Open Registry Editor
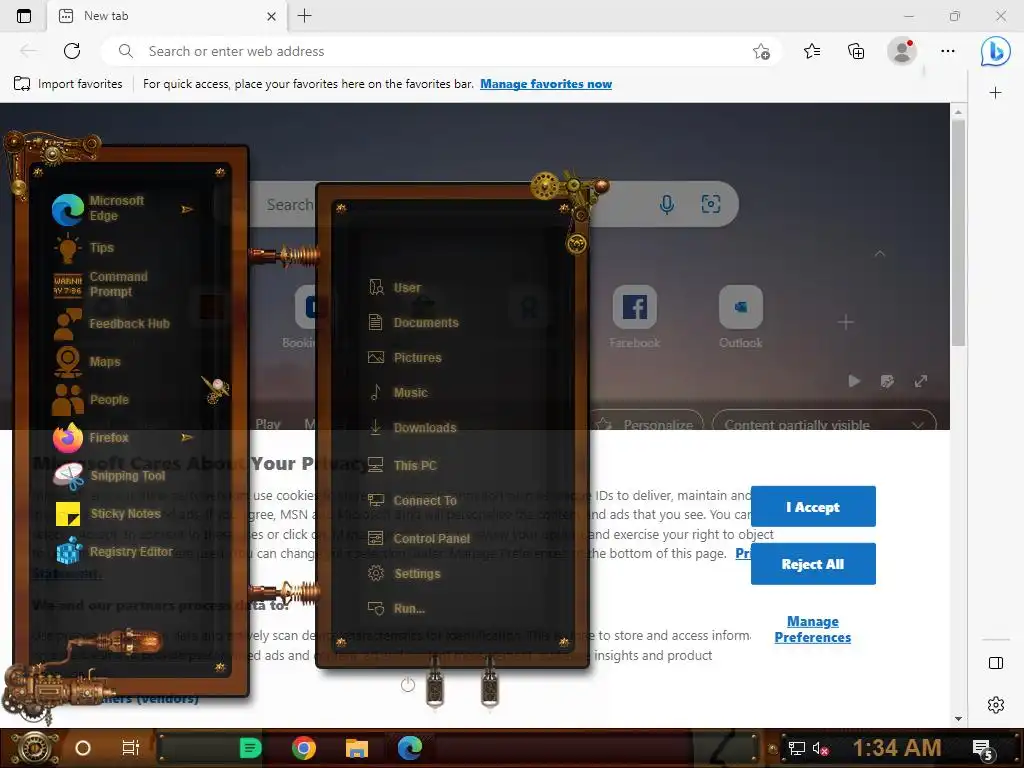1024x768 pixels. click(x=114, y=551)
